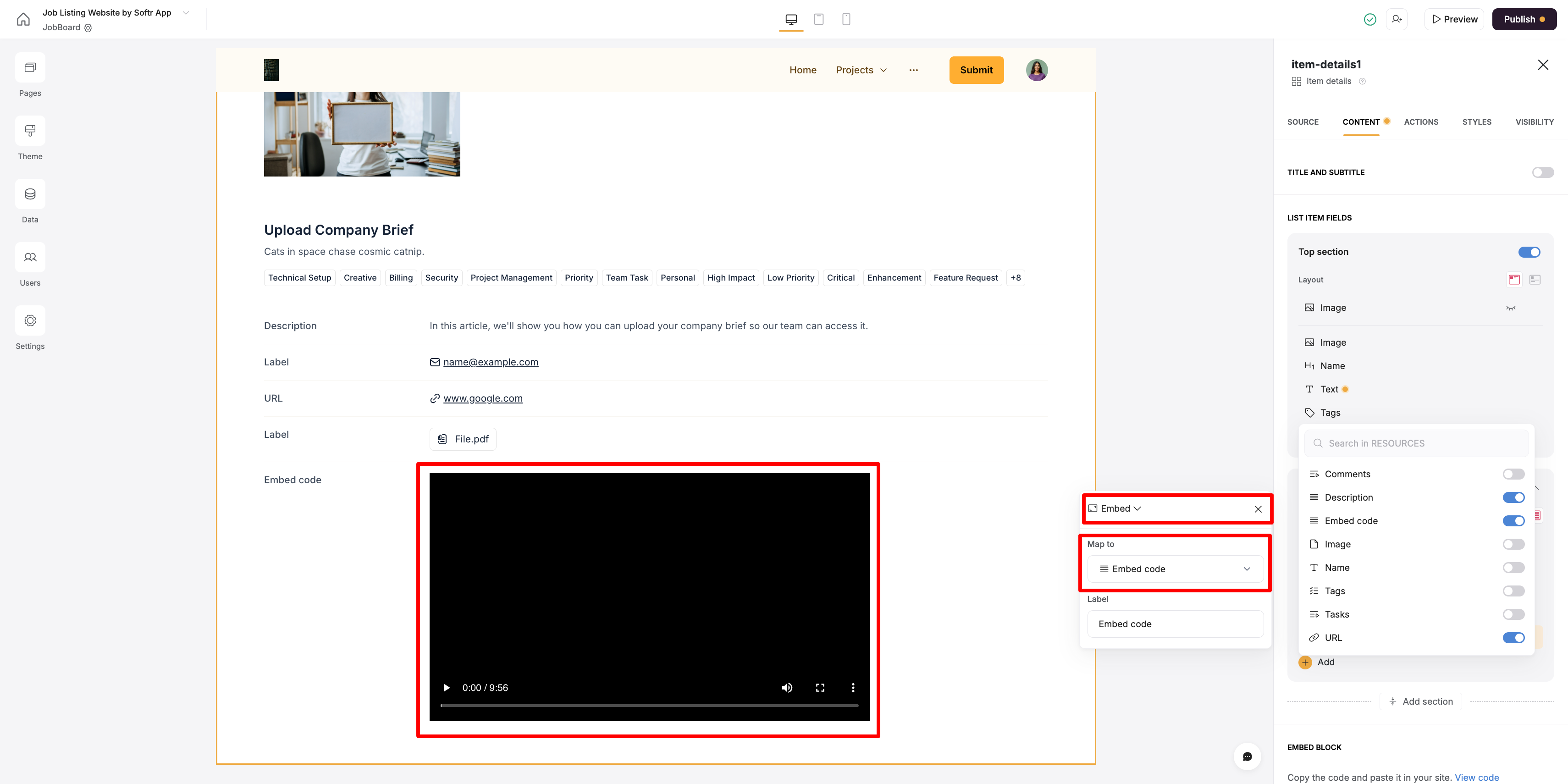
Task: Click the item details help icon
Action: [x=1362, y=81]
